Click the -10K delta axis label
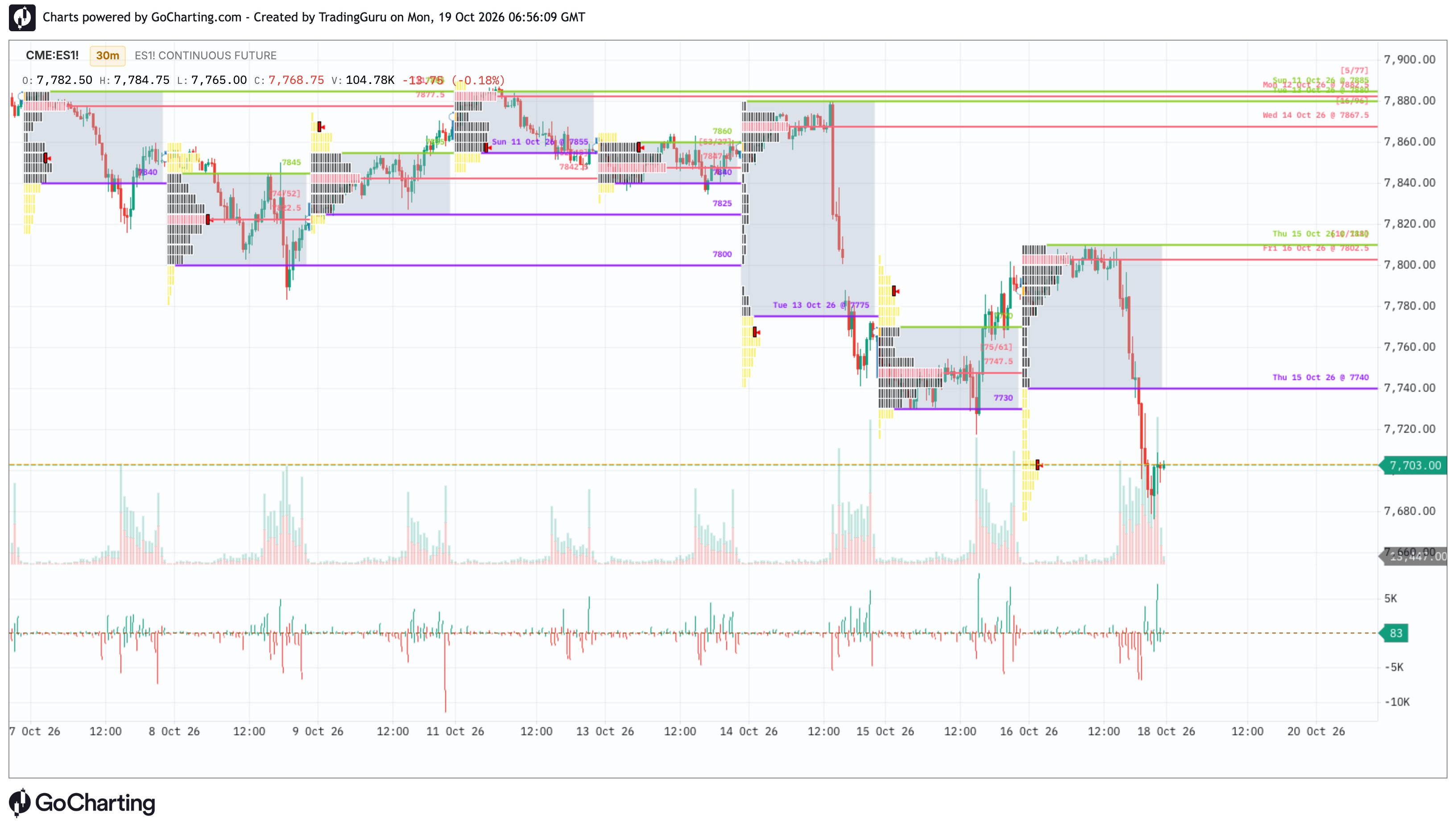The width and height of the screenshot is (1456, 828). click(x=1397, y=702)
